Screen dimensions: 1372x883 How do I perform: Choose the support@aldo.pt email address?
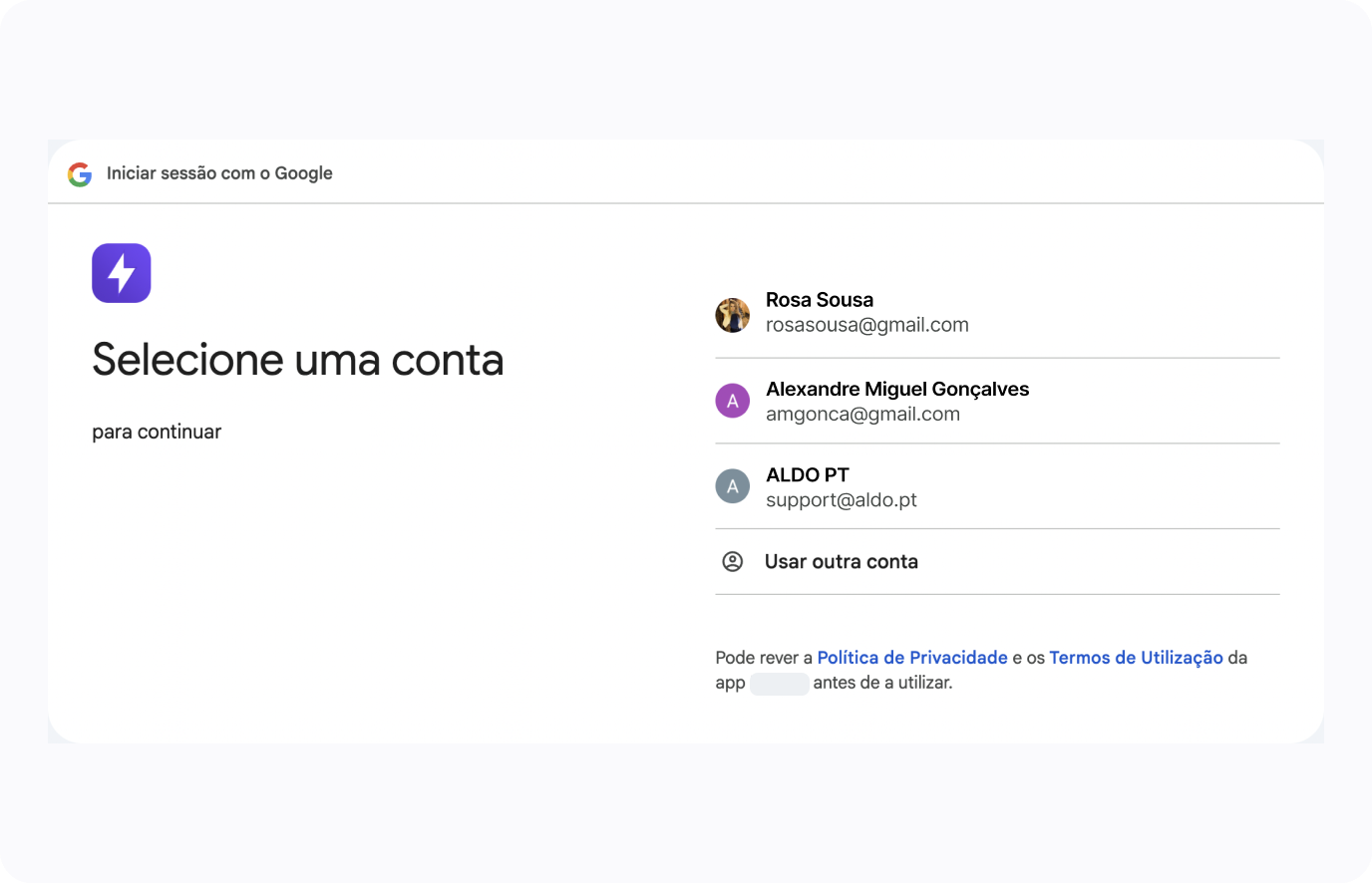pyautogui.click(x=842, y=500)
